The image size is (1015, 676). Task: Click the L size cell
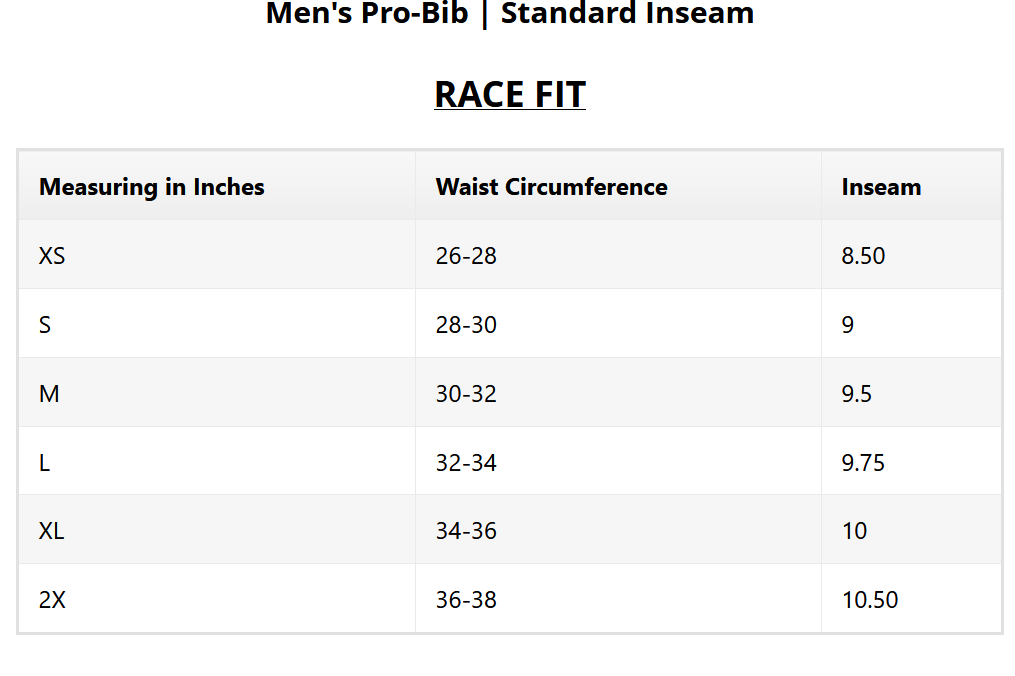tap(44, 463)
